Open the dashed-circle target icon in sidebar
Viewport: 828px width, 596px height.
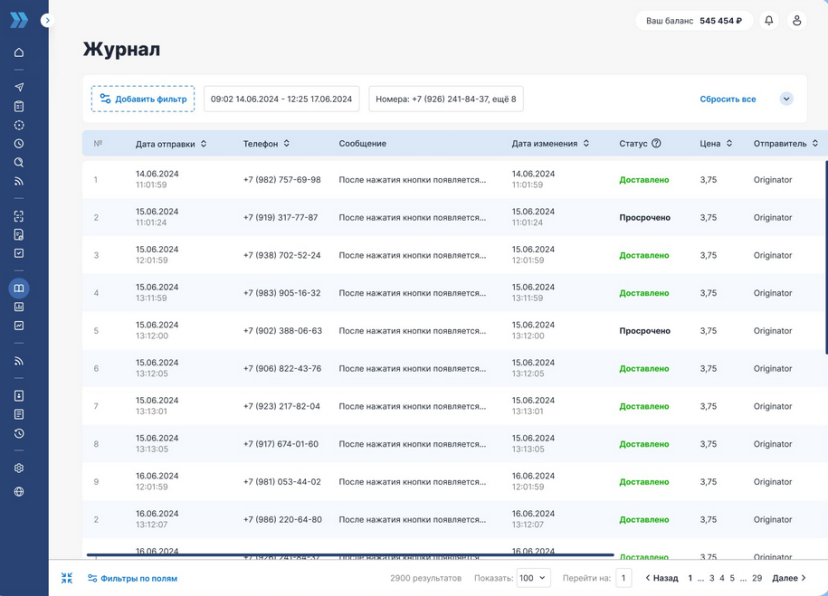(x=19, y=125)
